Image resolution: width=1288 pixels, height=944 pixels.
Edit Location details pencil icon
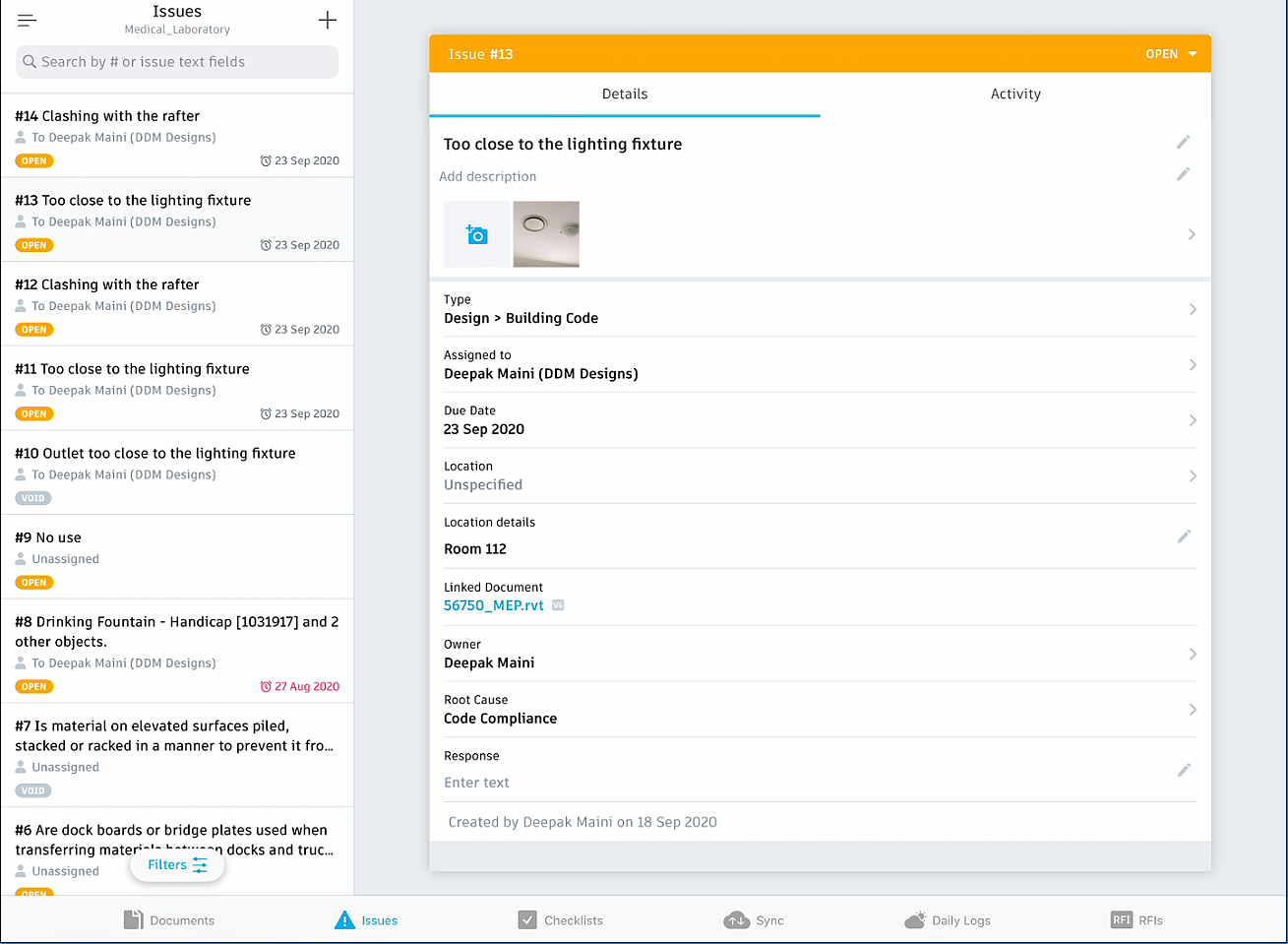pos(1185,536)
